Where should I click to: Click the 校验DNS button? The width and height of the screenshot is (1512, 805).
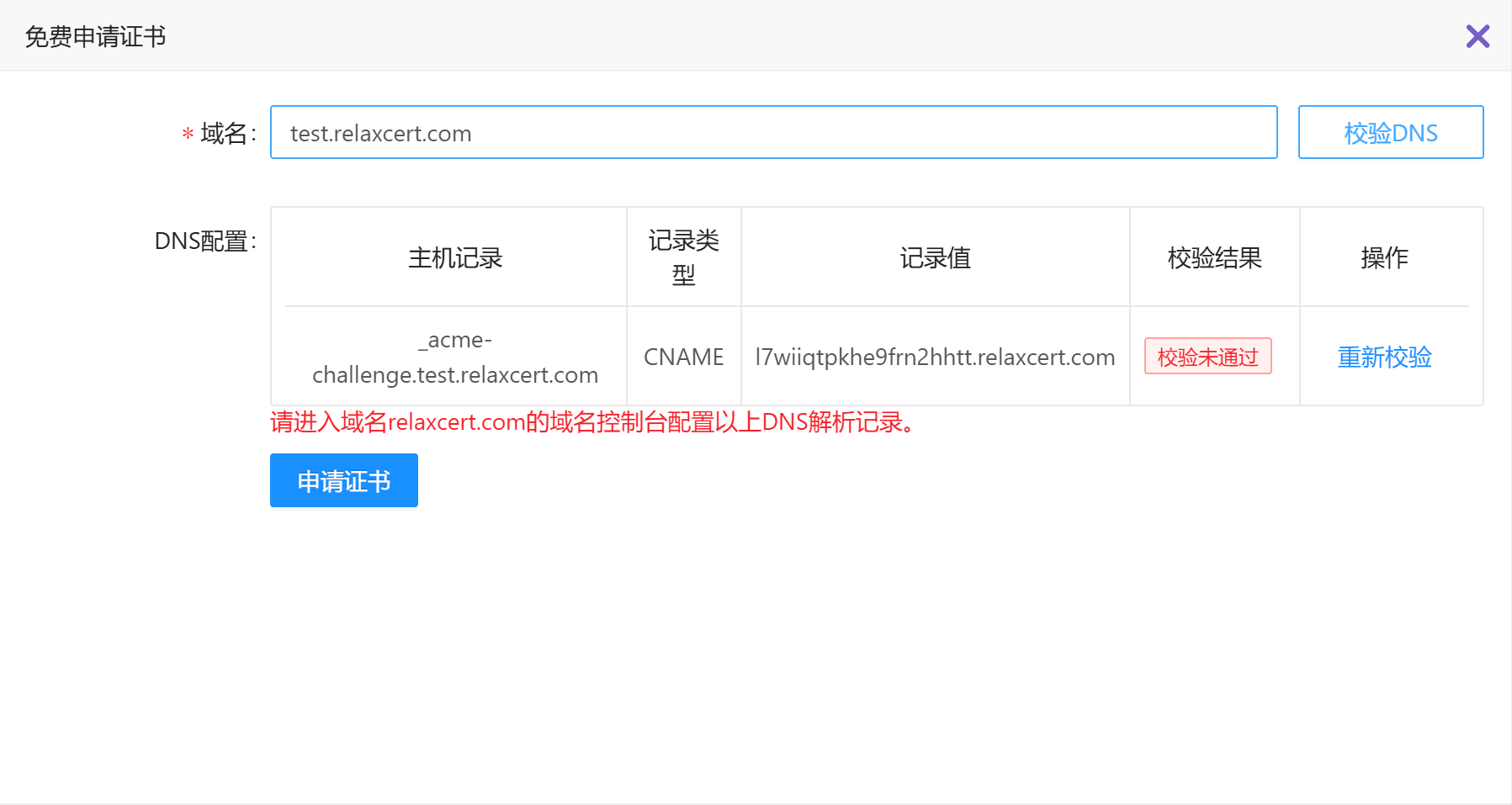1390,132
